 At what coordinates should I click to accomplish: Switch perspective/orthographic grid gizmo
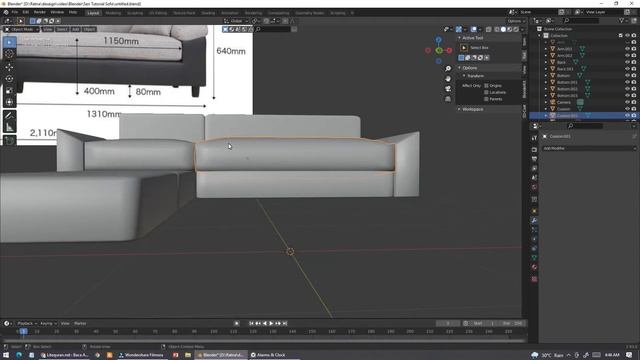[x=448, y=99]
